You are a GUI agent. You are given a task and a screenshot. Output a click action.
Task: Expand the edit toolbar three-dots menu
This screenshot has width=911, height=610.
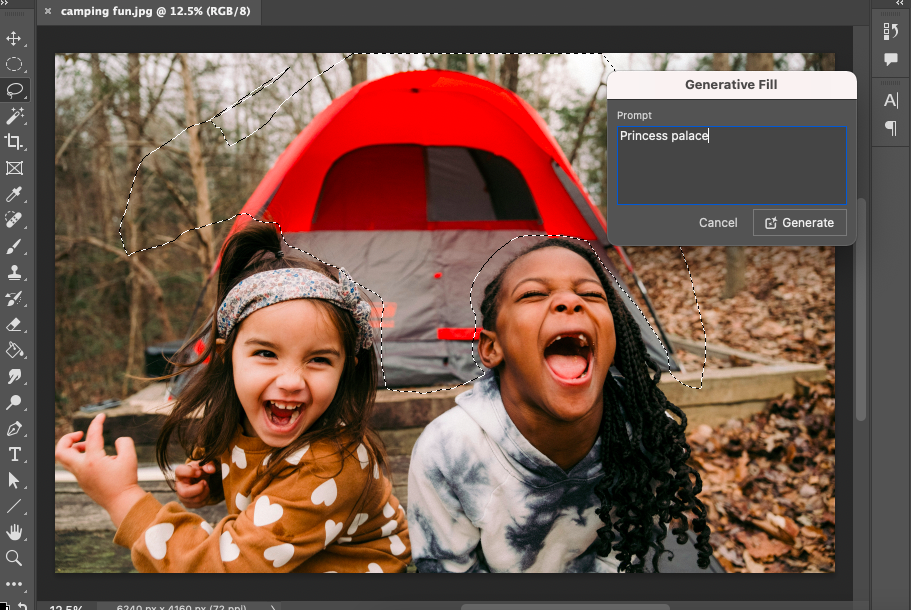pyautogui.click(x=15, y=583)
